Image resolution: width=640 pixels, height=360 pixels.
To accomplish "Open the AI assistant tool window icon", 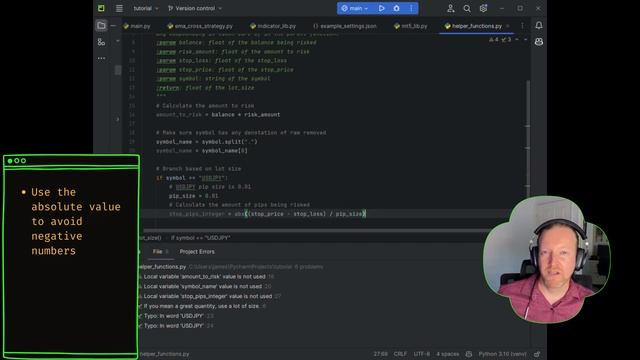I will pyautogui.click(x=539, y=42).
